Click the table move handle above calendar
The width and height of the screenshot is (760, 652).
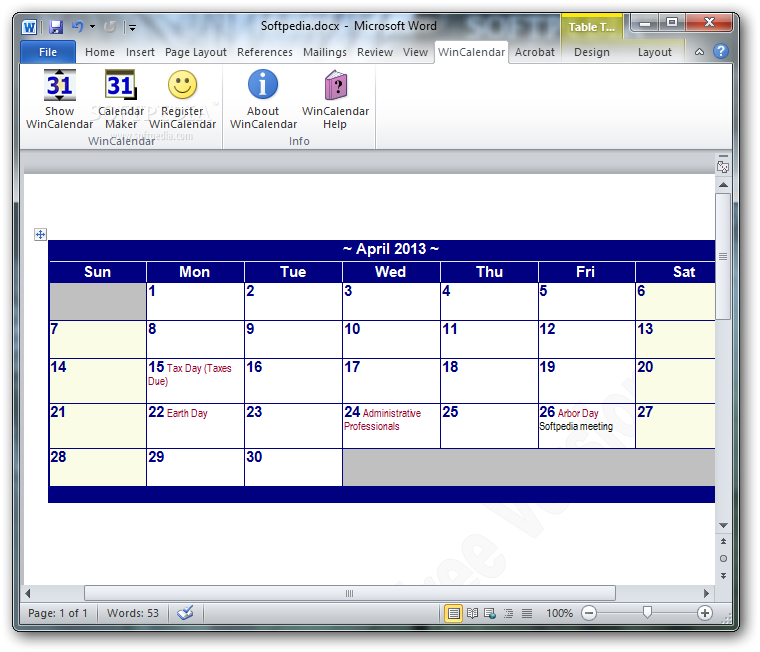(41, 234)
